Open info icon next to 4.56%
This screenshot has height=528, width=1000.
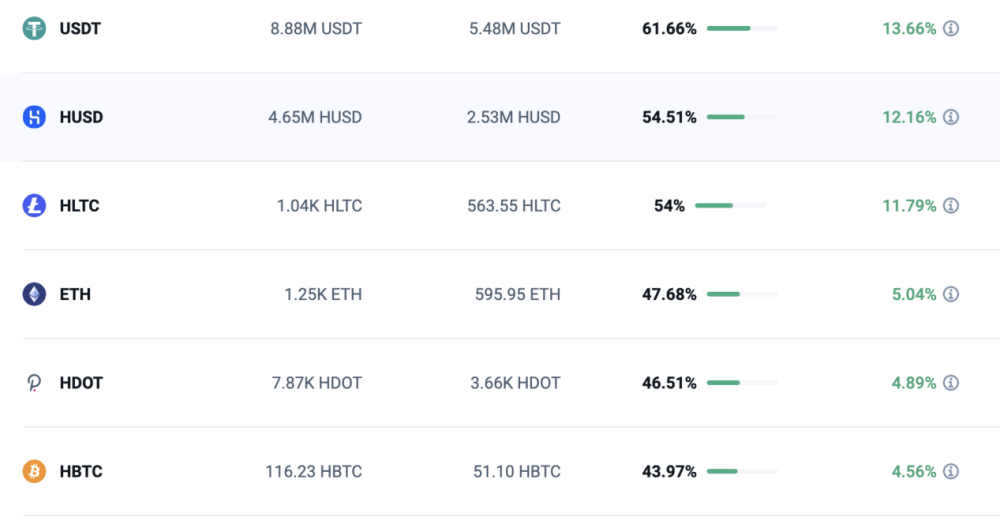pyautogui.click(x=951, y=471)
